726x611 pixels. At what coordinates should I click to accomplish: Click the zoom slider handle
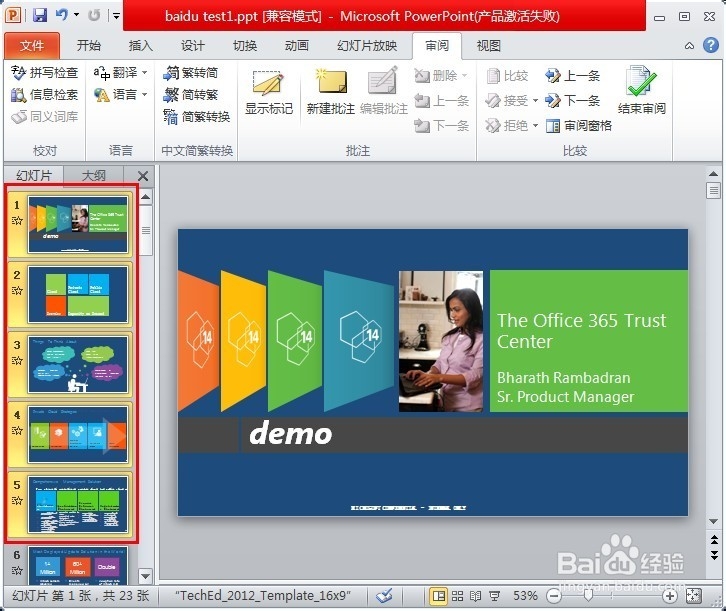pos(588,595)
